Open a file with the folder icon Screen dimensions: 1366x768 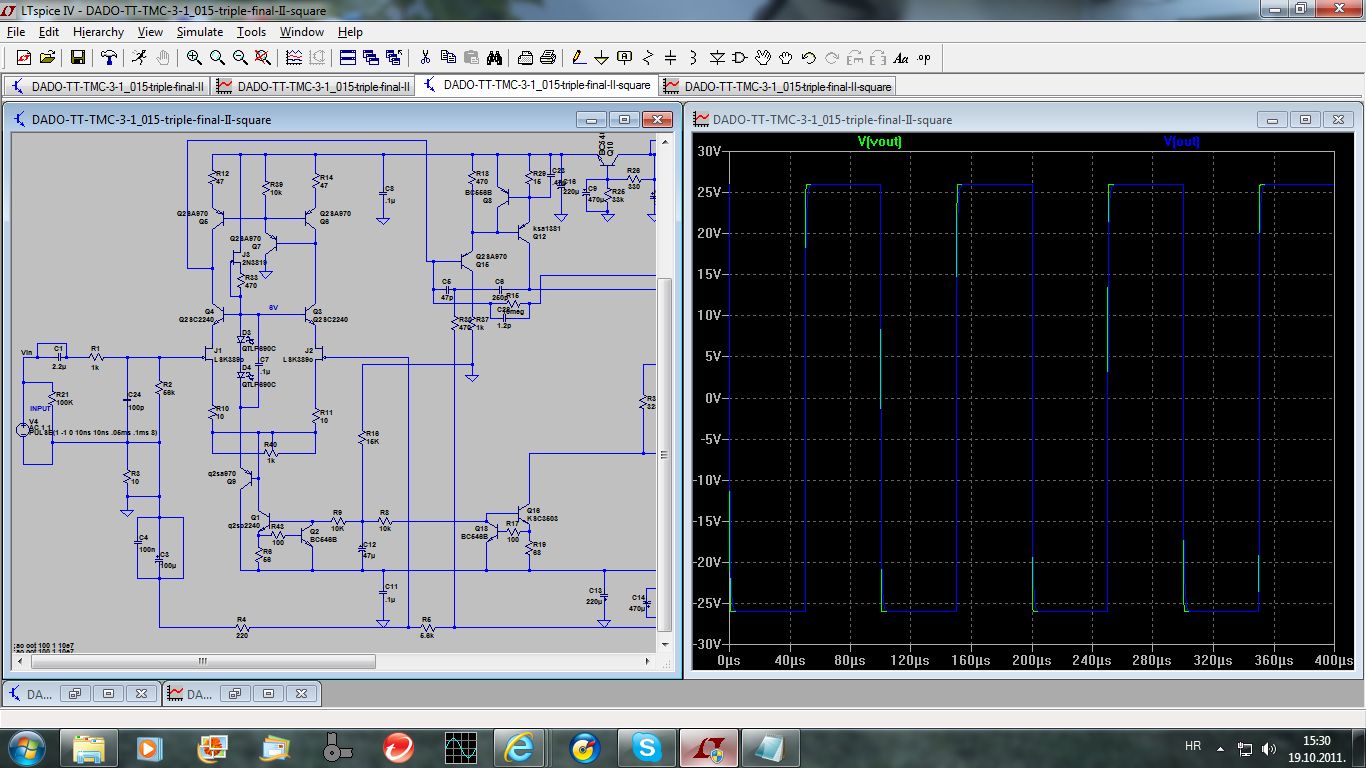[47, 57]
